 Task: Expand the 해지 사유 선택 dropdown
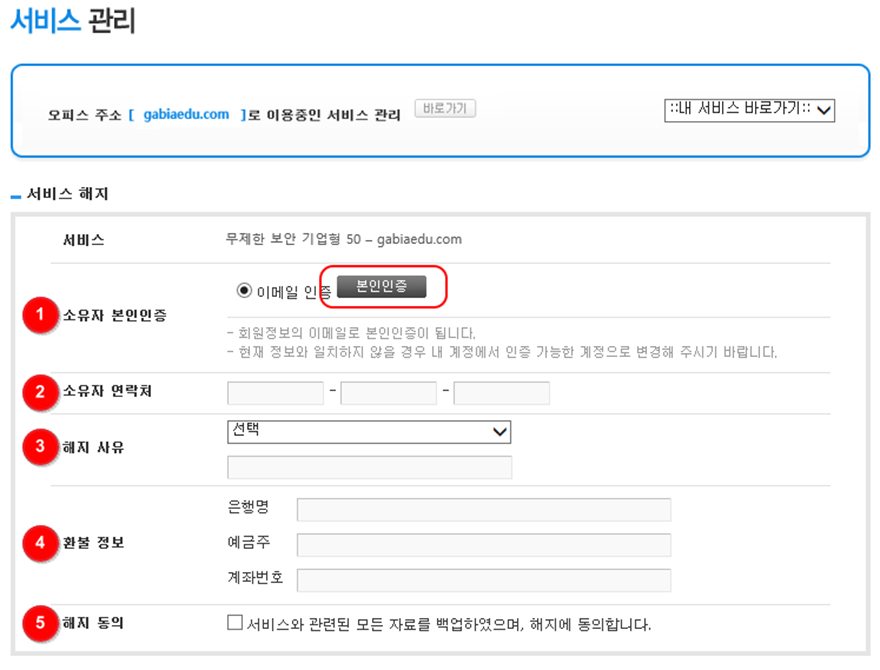(369, 431)
